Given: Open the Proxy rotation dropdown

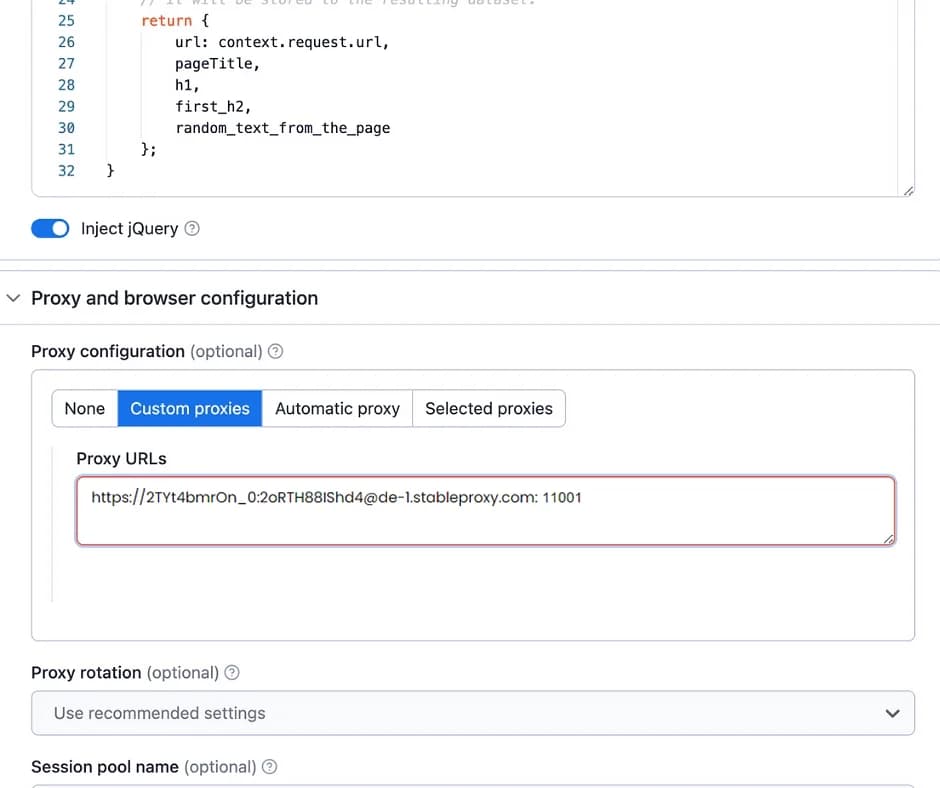Looking at the screenshot, I should 473,713.
